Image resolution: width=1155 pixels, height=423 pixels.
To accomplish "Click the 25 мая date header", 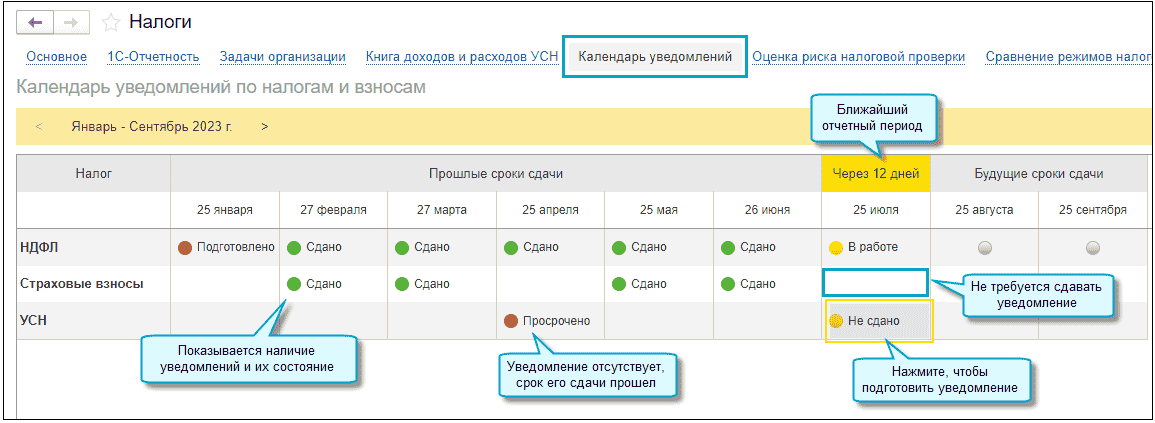I will click(659, 211).
